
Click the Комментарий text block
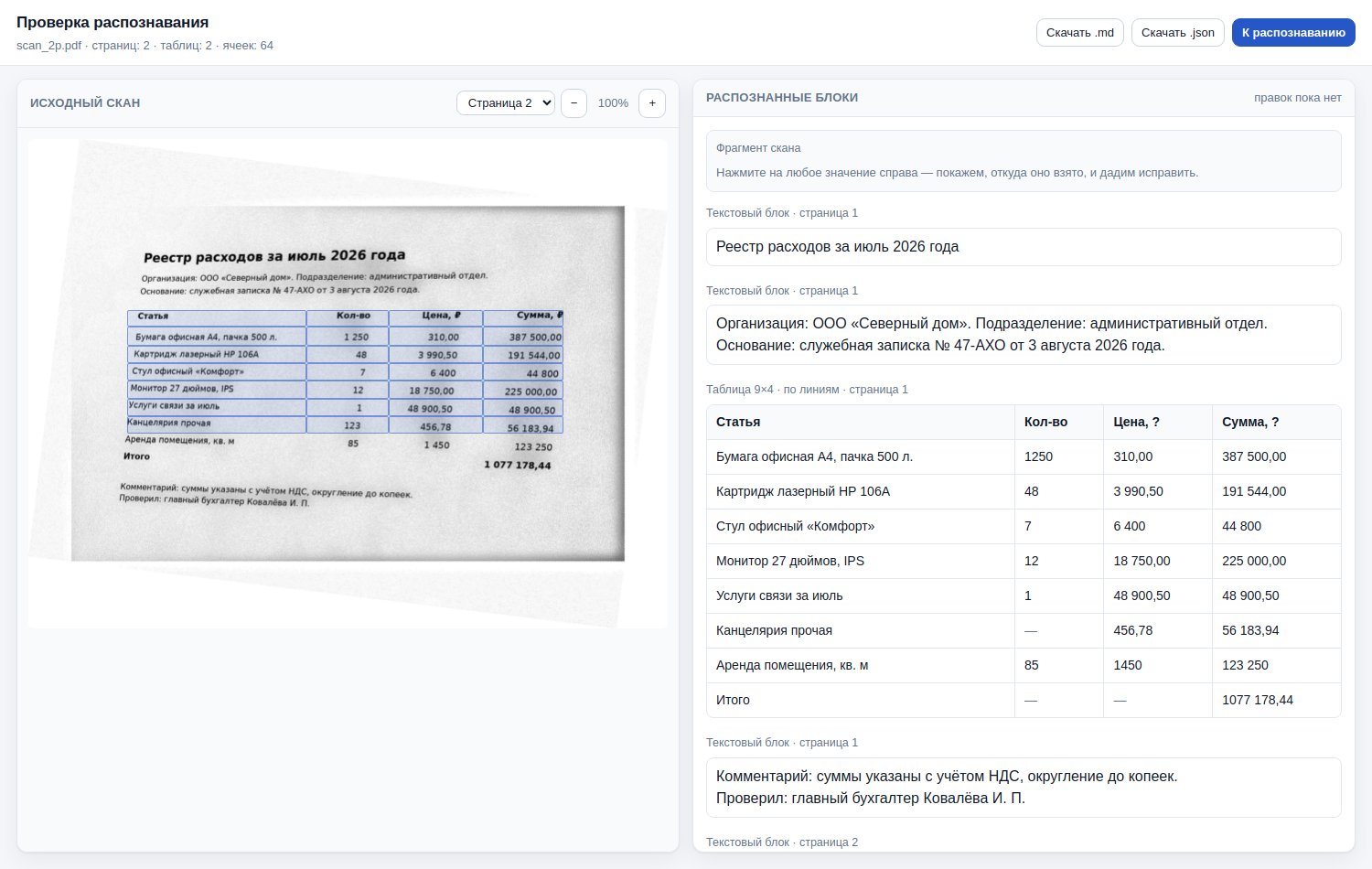(x=1024, y=788)
